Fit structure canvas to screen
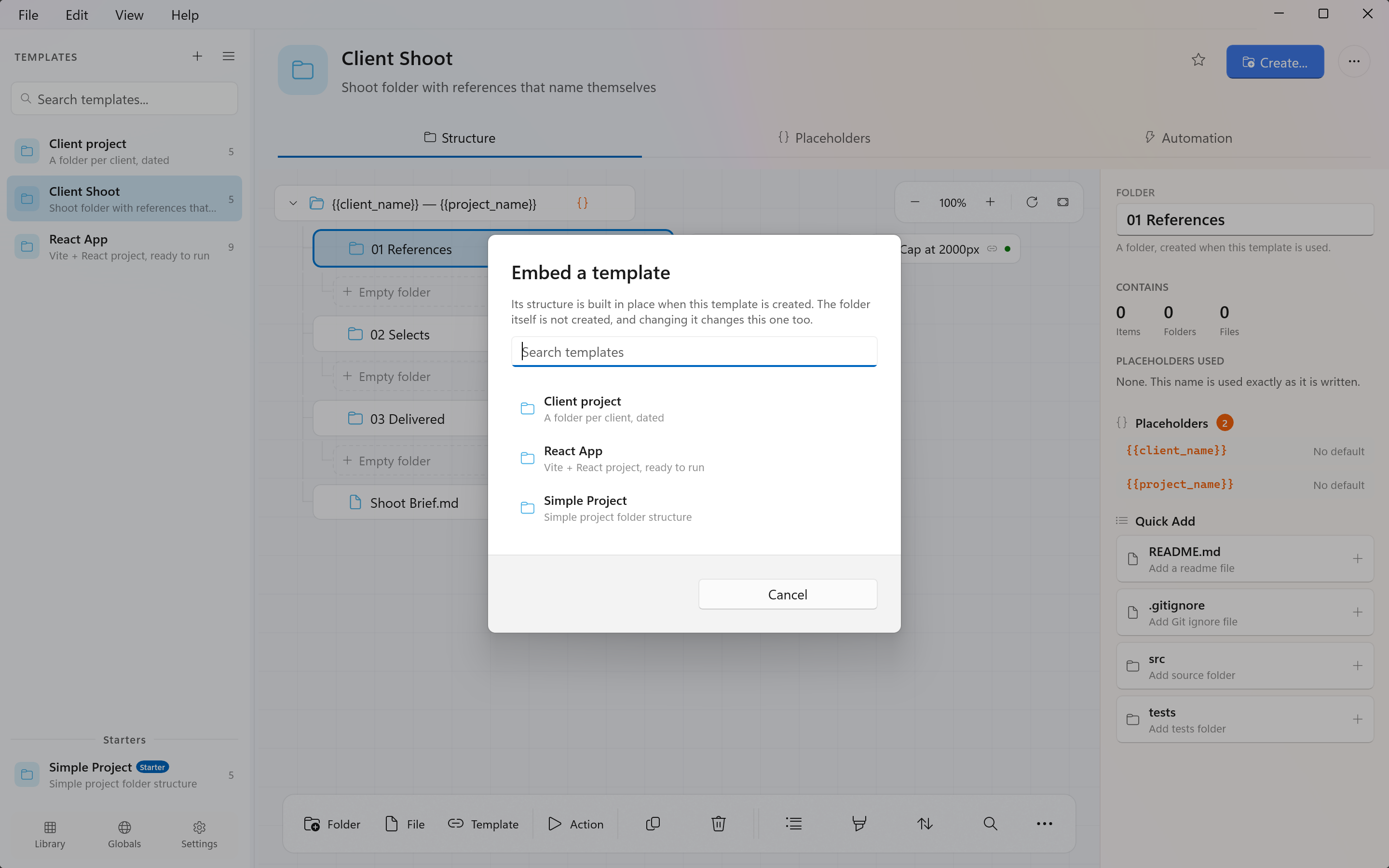 click(x=1063, y=202)
